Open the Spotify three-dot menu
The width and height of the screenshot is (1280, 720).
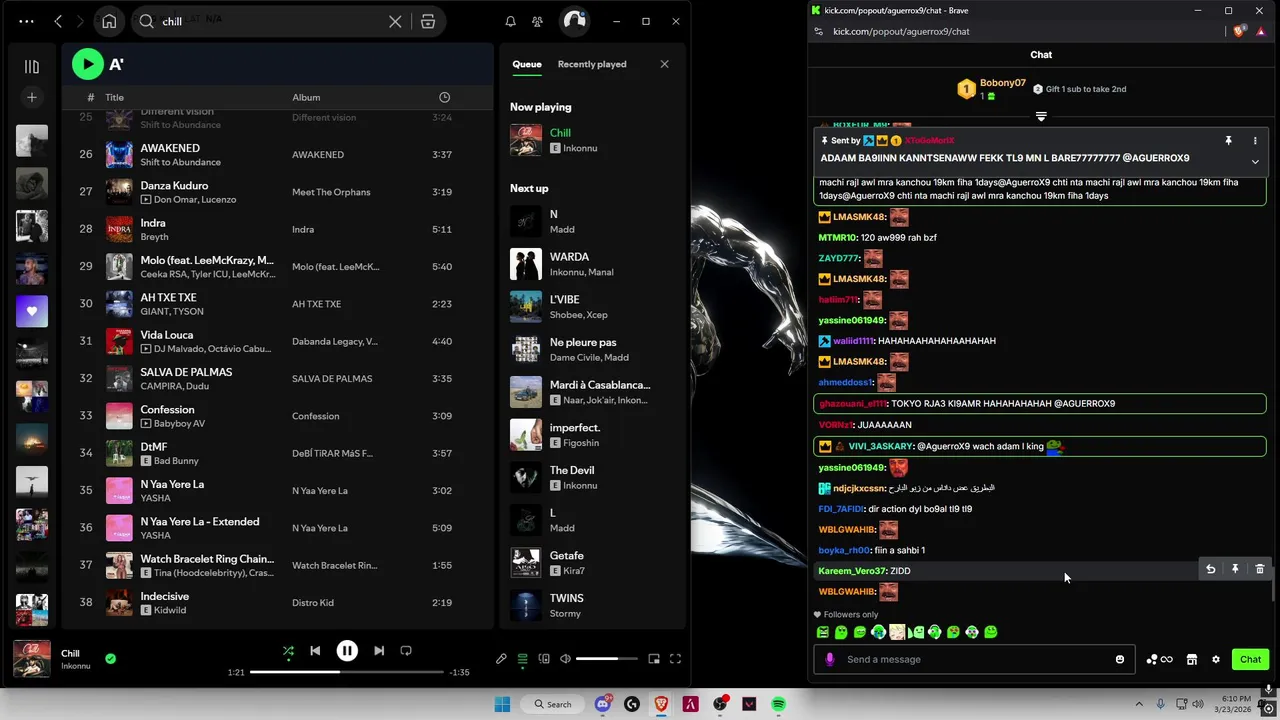tap(26, 21)
